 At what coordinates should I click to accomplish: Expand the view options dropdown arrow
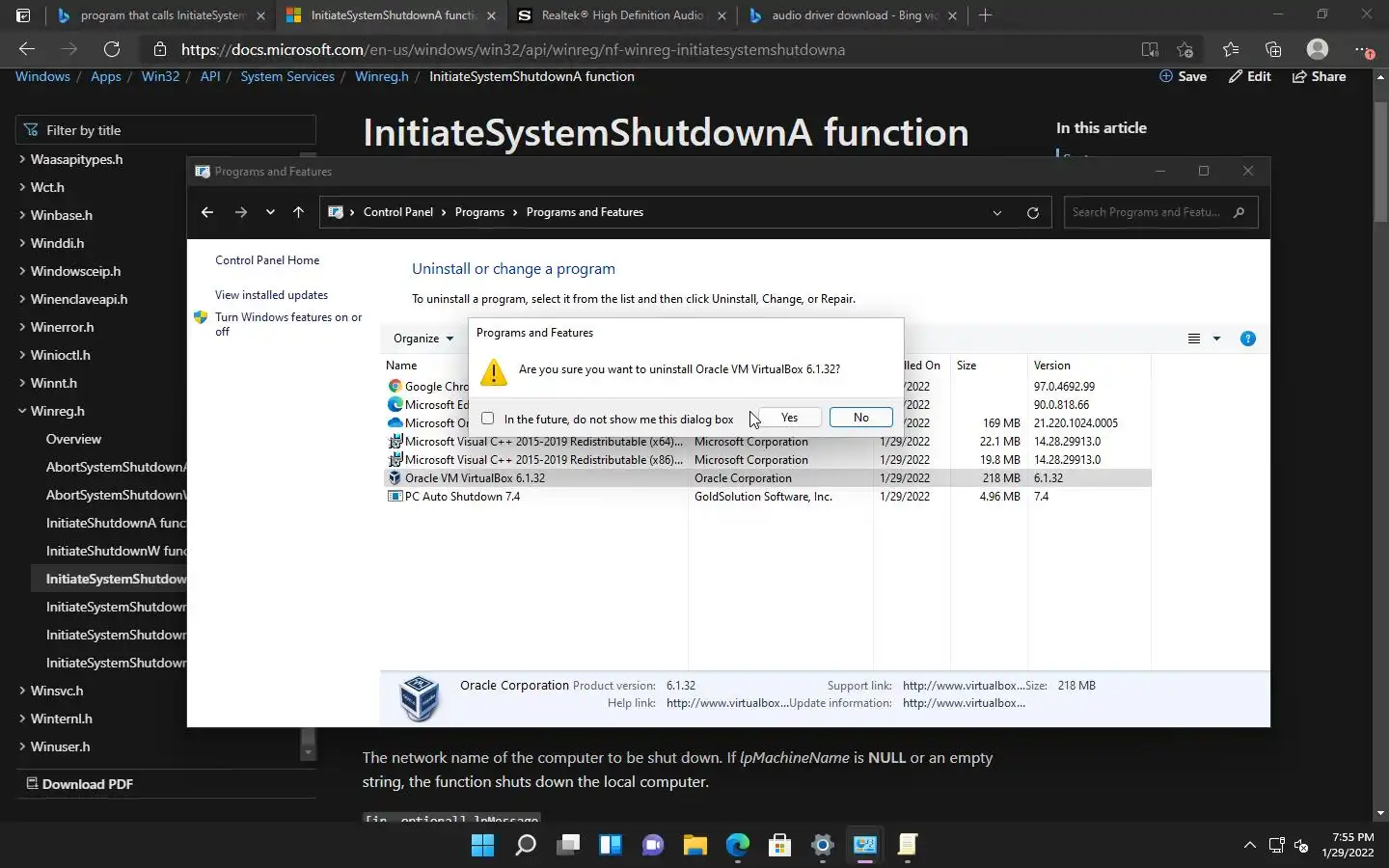tap(1216, 339)
